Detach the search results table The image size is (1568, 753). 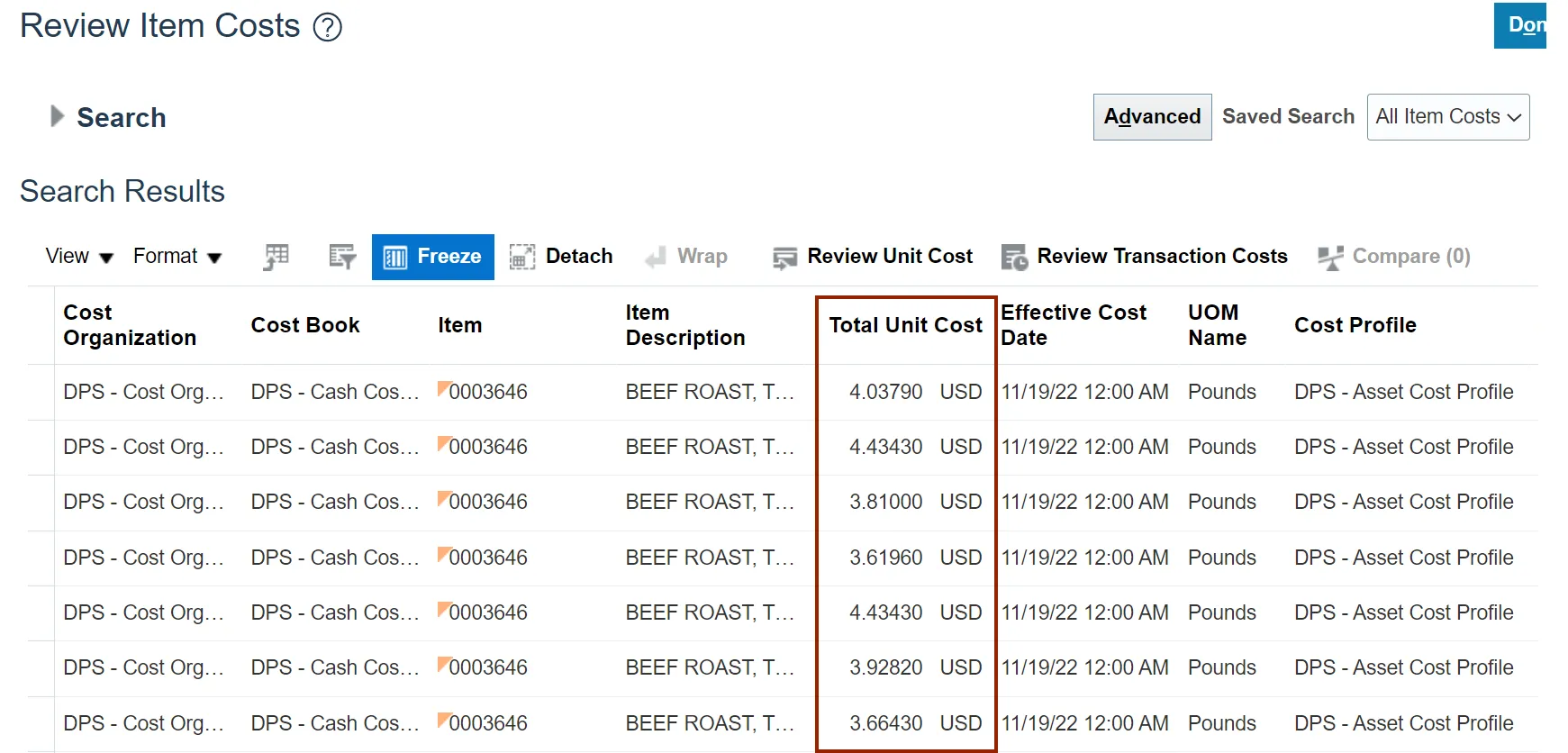pyautogui.click(x=561, y=257)
